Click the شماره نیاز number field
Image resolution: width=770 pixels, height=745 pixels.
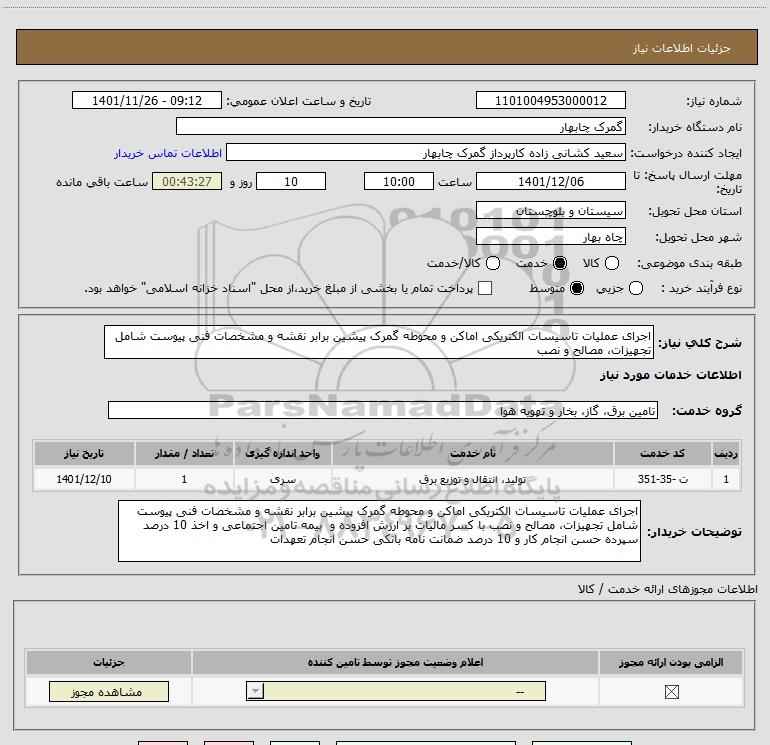(550, 100)
